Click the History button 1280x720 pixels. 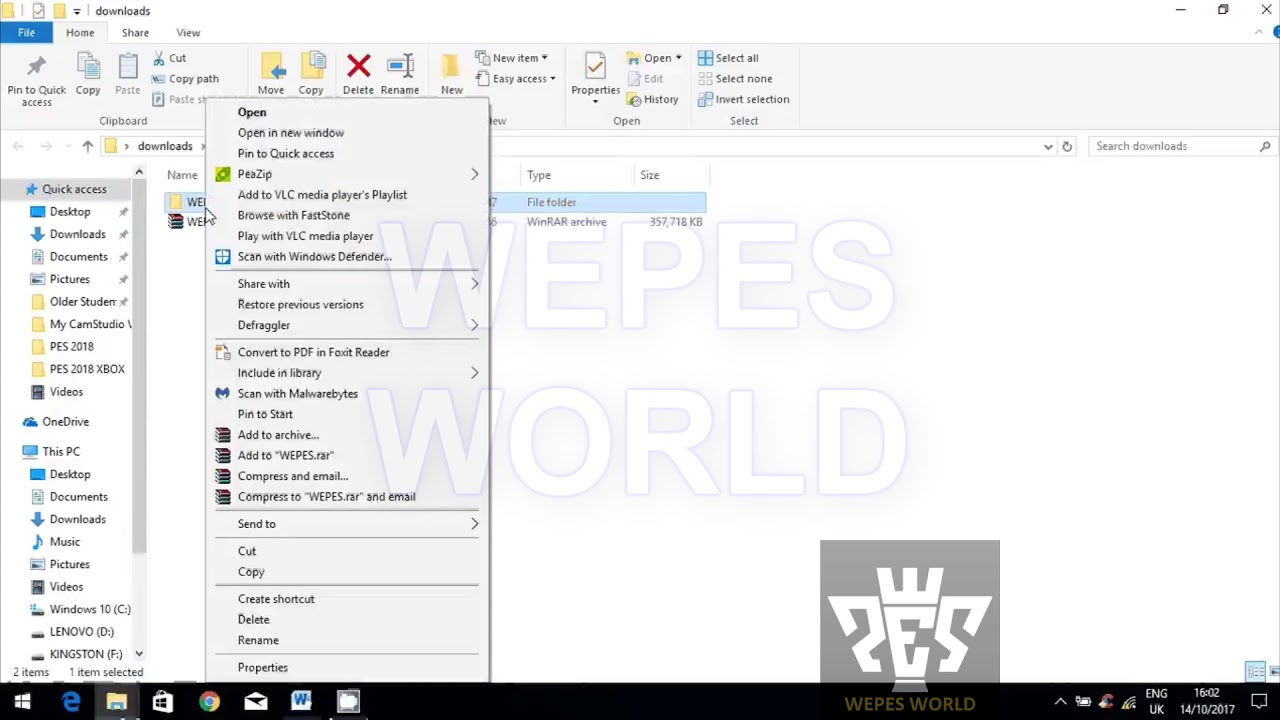click(x=652, y=99)
